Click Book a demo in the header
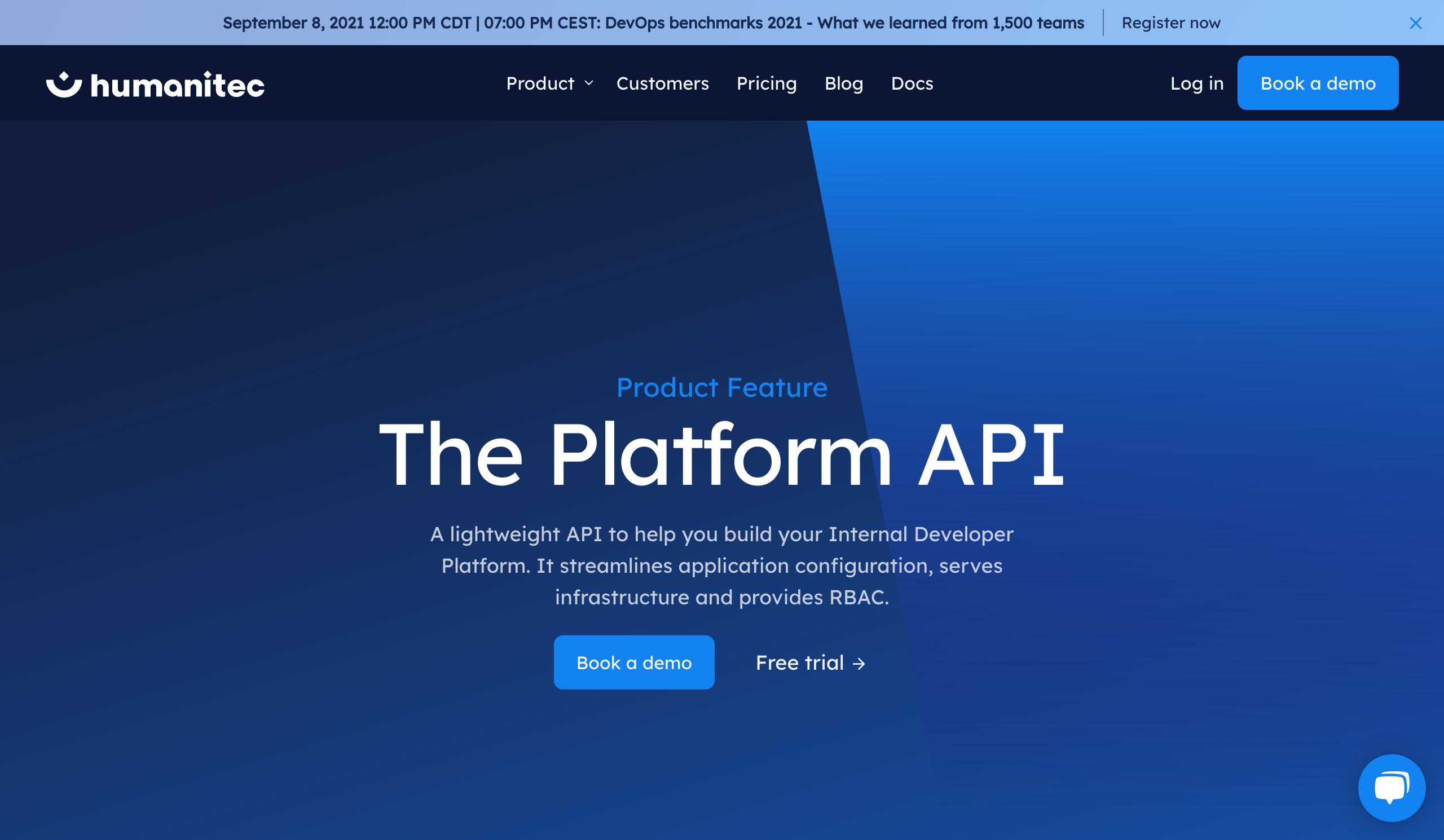The image size is (1444, 840). click(x=1317, y=83)
